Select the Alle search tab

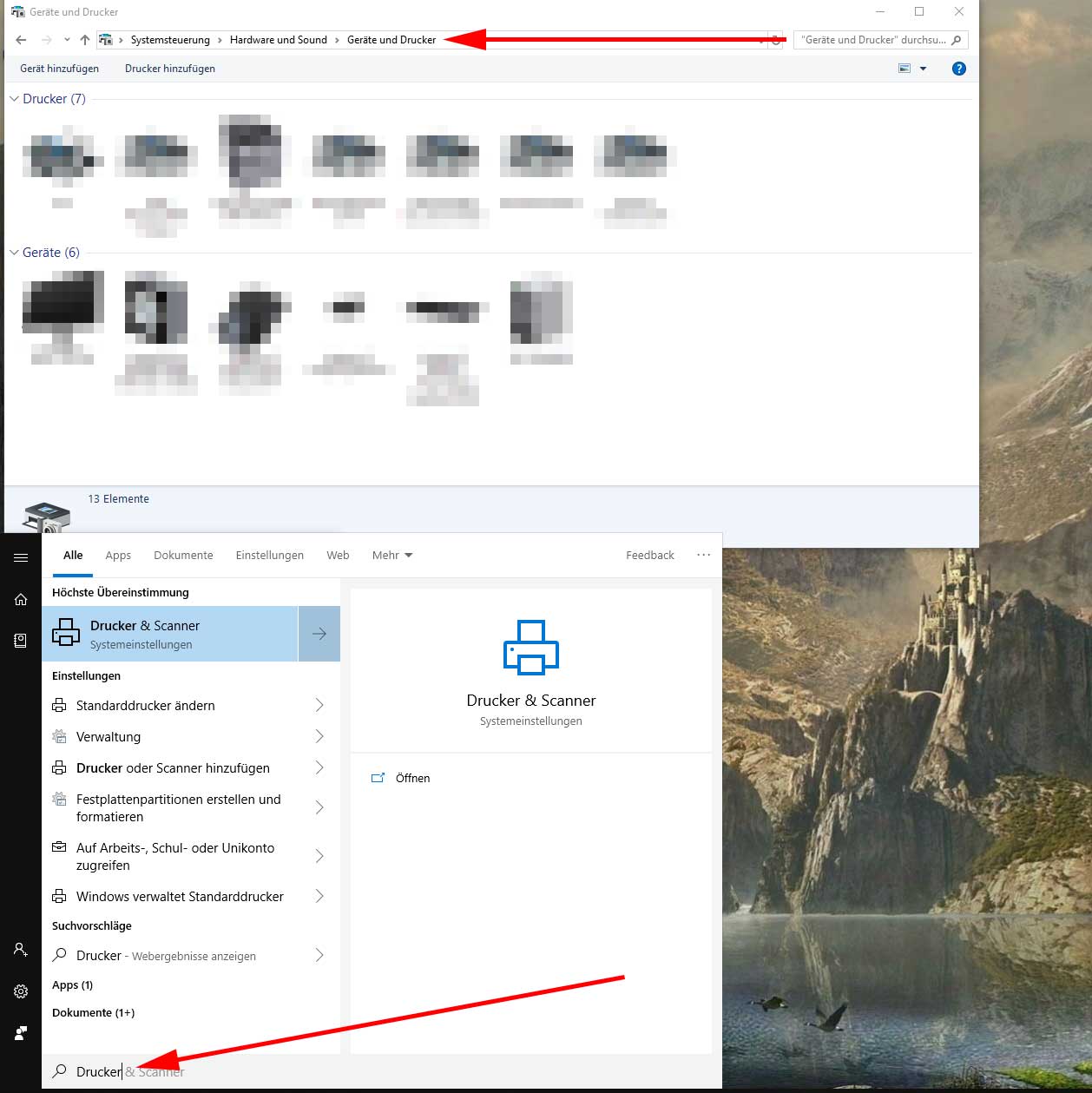[73, 556]
